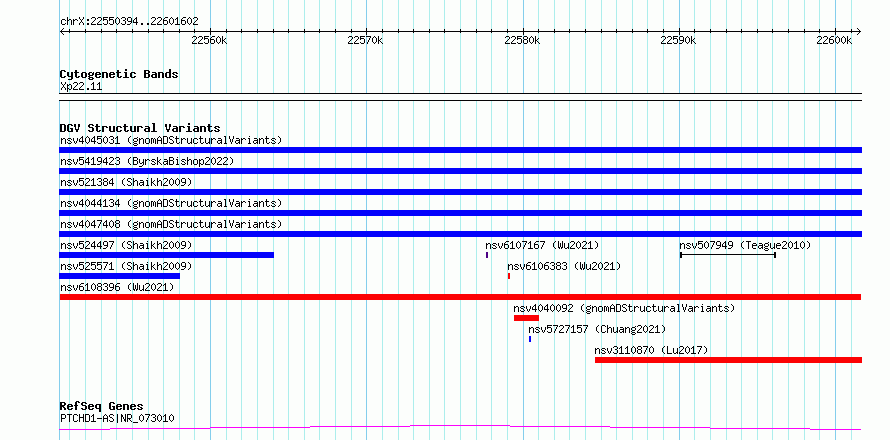The width and height of the screenshot is (890, 440).
Task: Click the 22570k ruler tick label
Action: [x=366, y=40]
